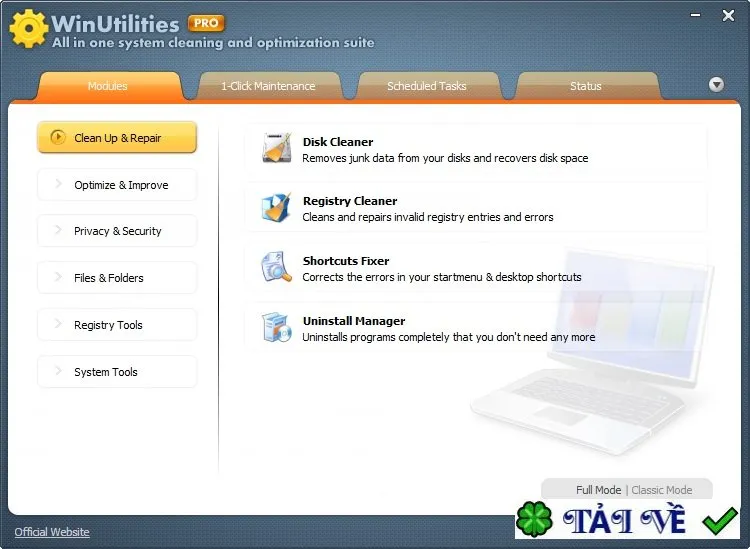Screen dimensions: 750x549
Task: Click the WinUtilities yellow gear logo
Action: coord(29,29)
